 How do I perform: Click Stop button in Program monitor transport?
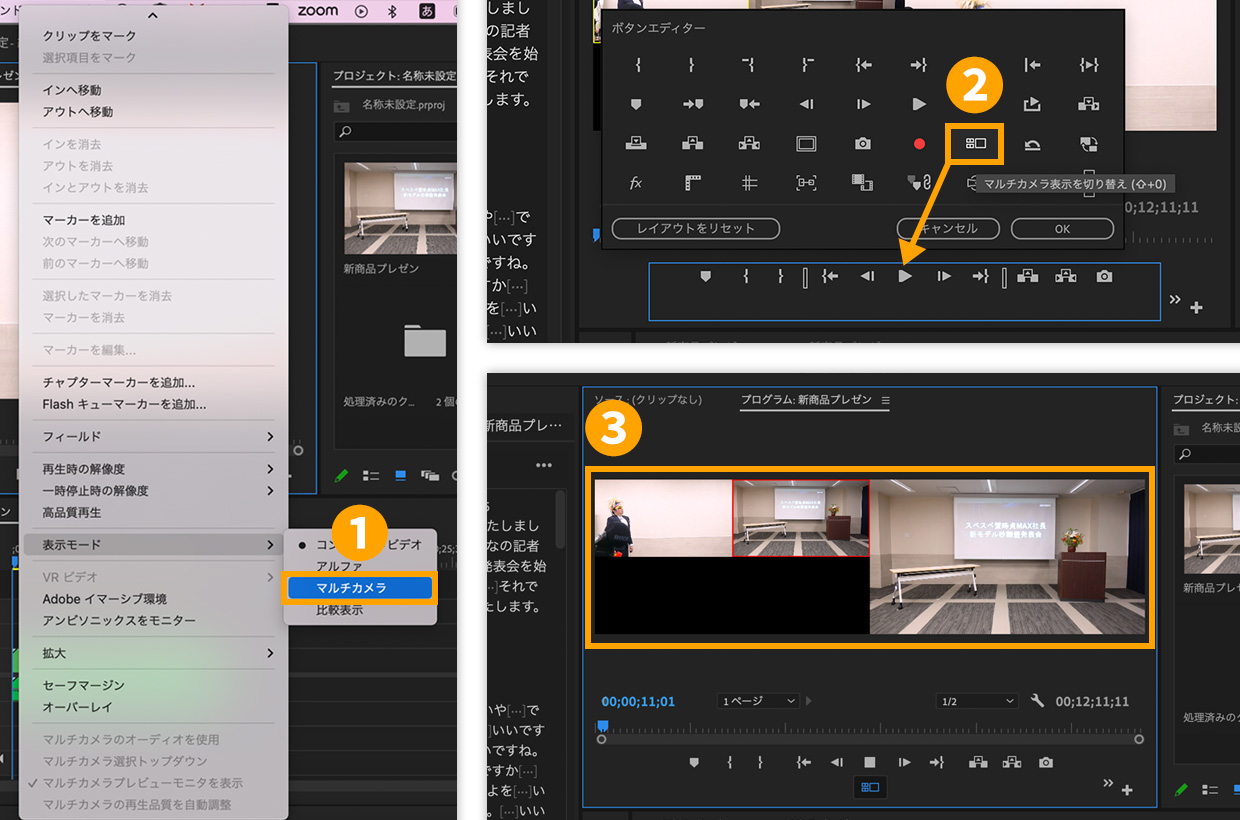(x=869, y=762)
